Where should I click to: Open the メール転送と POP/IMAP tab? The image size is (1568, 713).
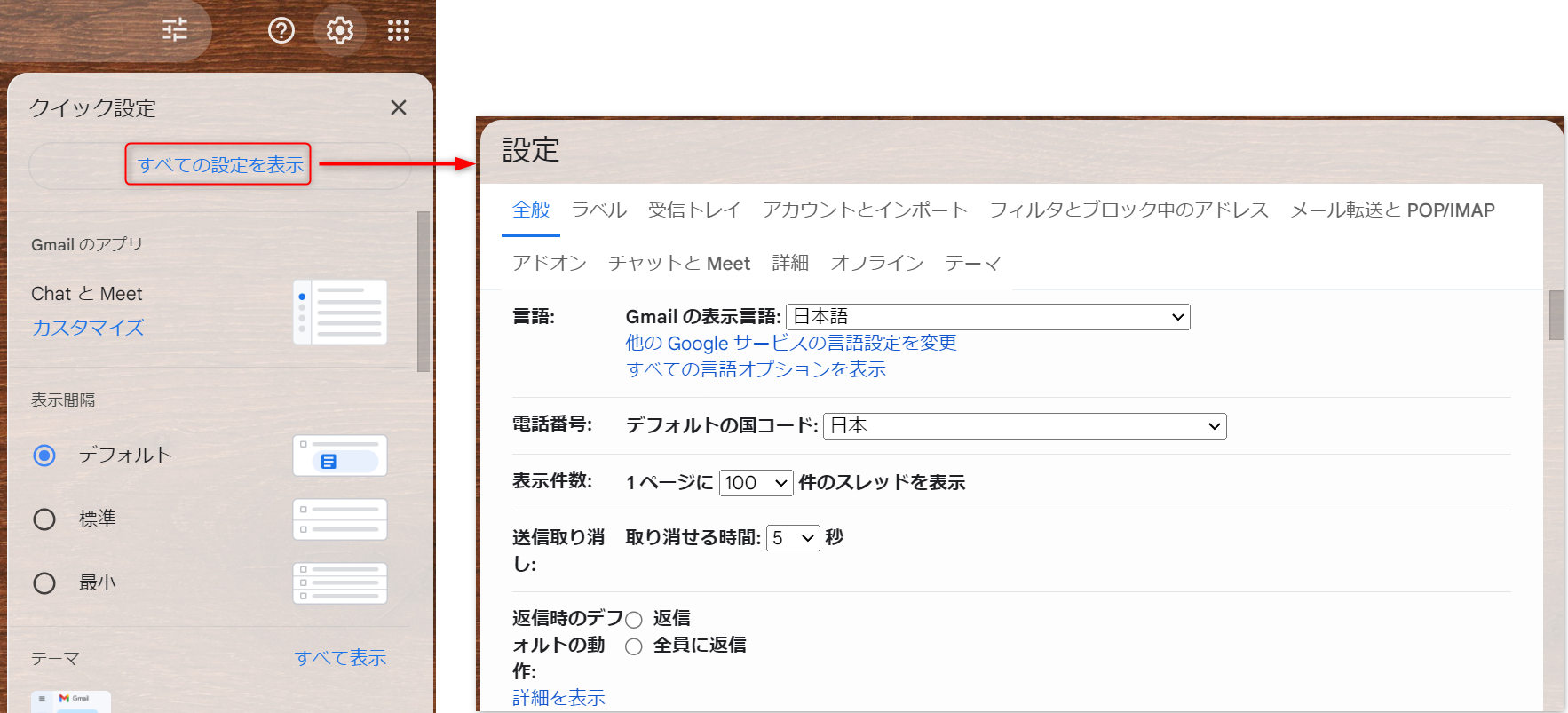coord(1392,210)
